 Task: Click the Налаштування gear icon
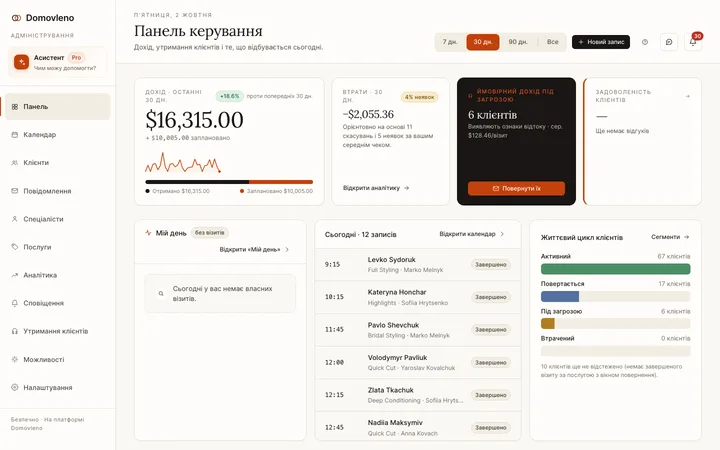tap(15, 388)
